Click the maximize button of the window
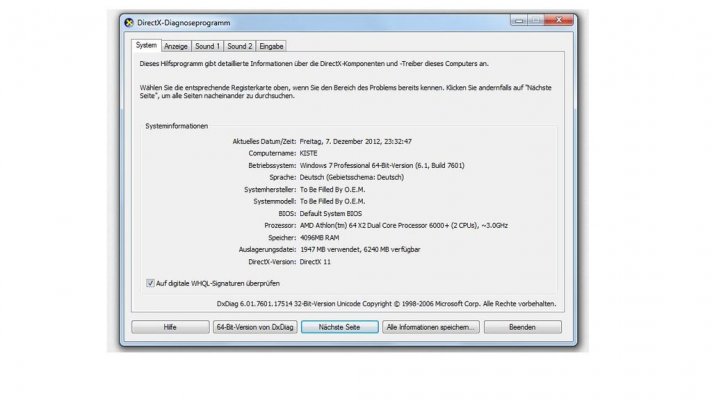Viewport: 712px width, 400px height. click(536, 20)
